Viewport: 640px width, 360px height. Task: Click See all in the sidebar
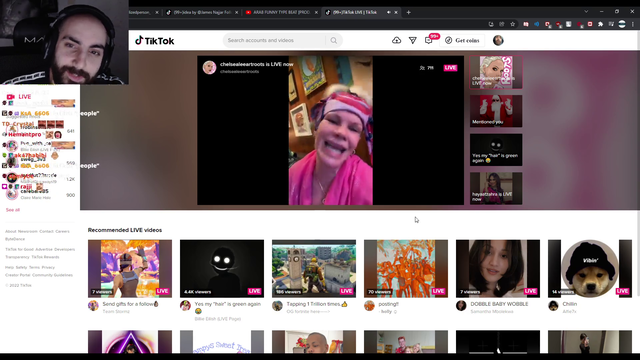tap(13, 210)
